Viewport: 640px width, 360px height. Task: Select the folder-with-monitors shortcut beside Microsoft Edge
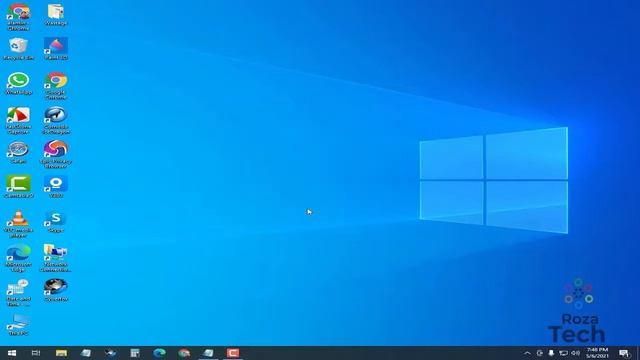tap(56, 258)
